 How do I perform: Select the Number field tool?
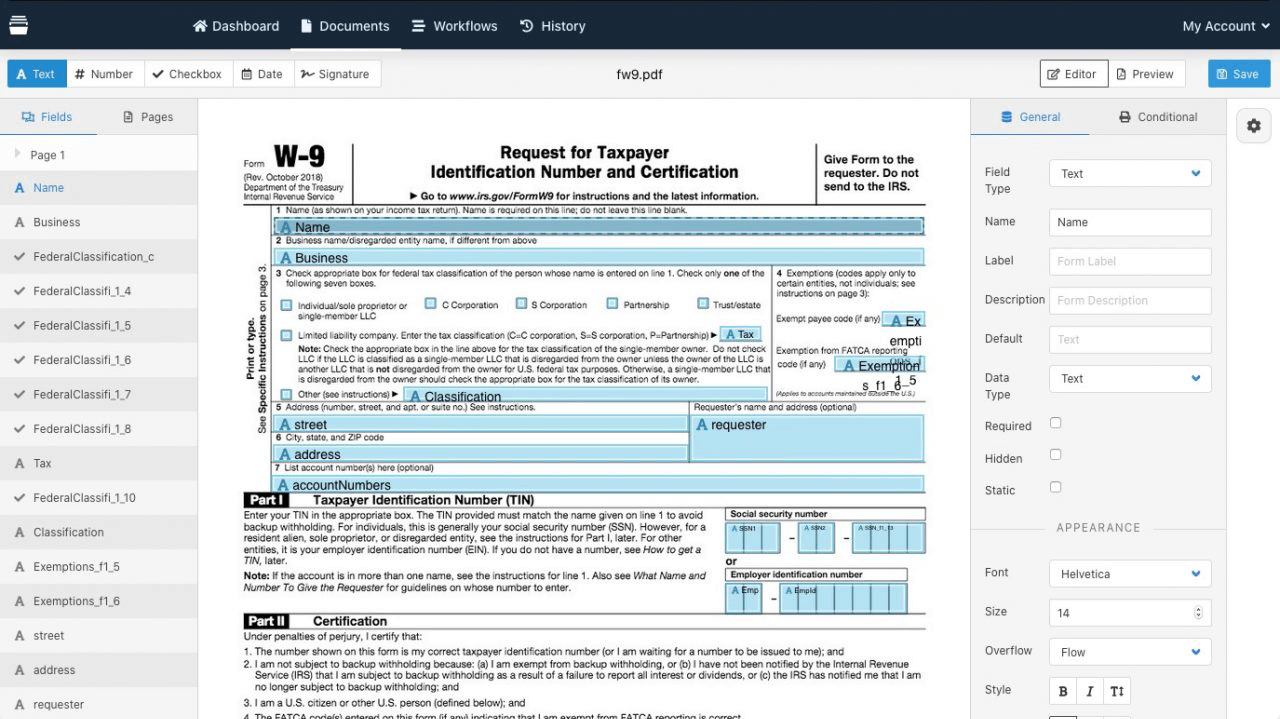[x=105, y=74]
